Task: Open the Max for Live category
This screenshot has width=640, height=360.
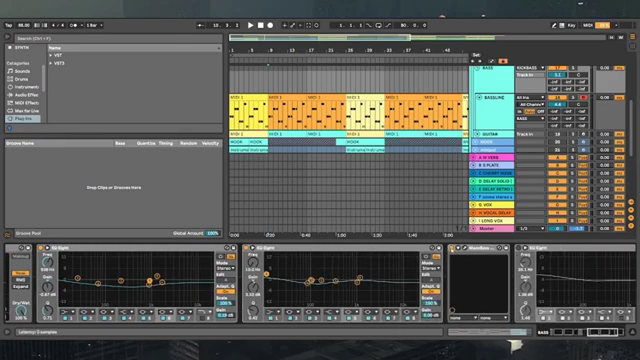Action: [24, 111]
